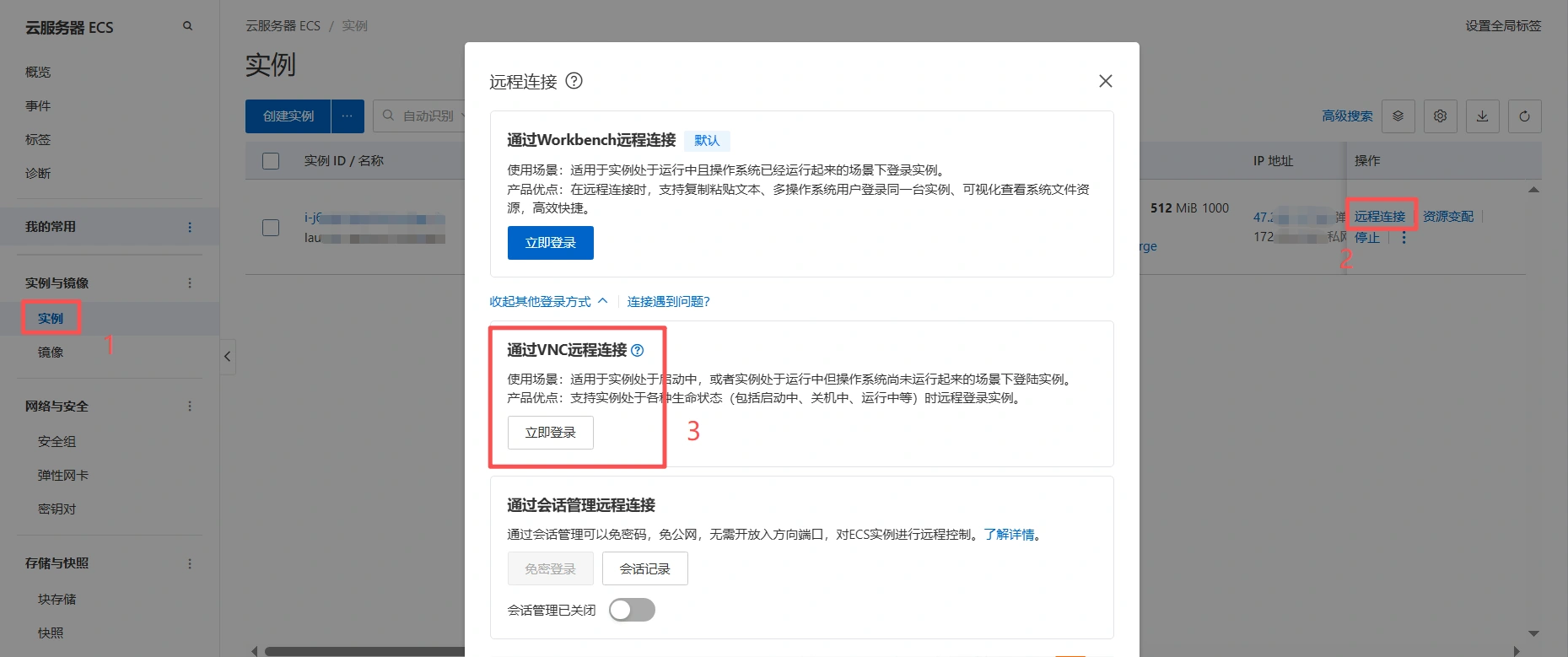Screen dimensions: 1568x657
Task: Click the download export icon
Action: 1482,116
